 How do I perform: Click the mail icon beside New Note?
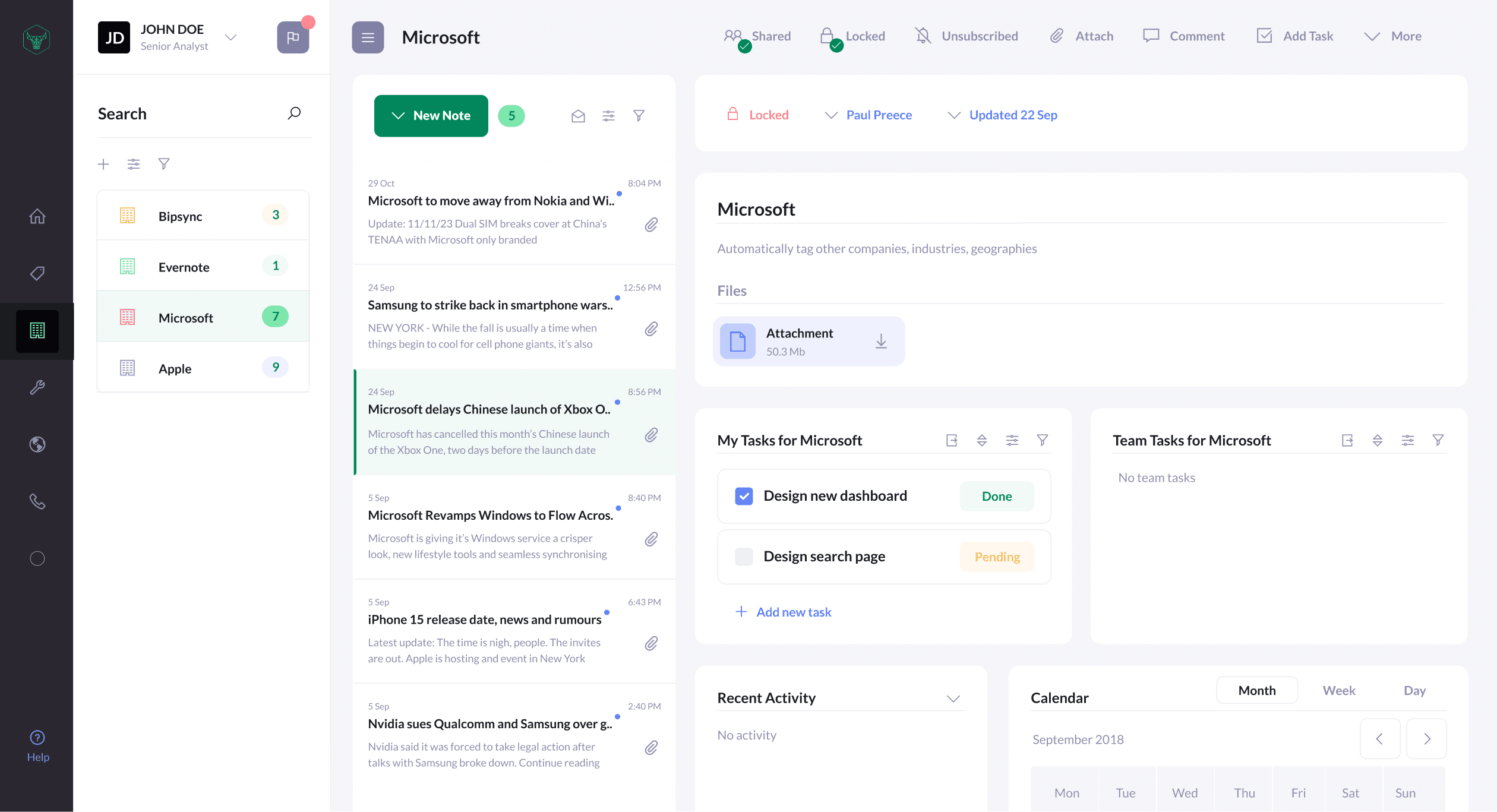click(x=578, y=116)
